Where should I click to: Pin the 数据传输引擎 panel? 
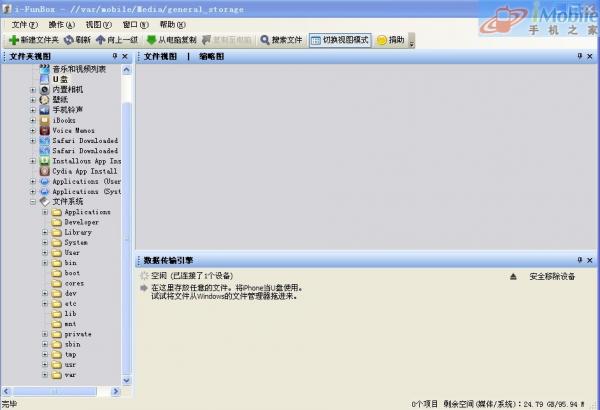579,260
